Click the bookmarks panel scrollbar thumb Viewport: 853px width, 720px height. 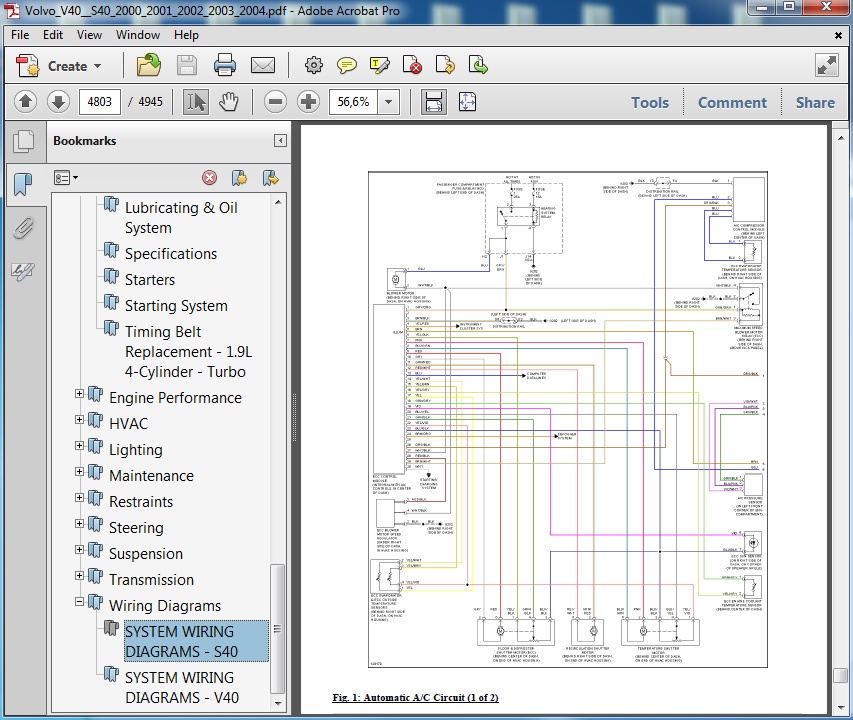pos(277,629)
